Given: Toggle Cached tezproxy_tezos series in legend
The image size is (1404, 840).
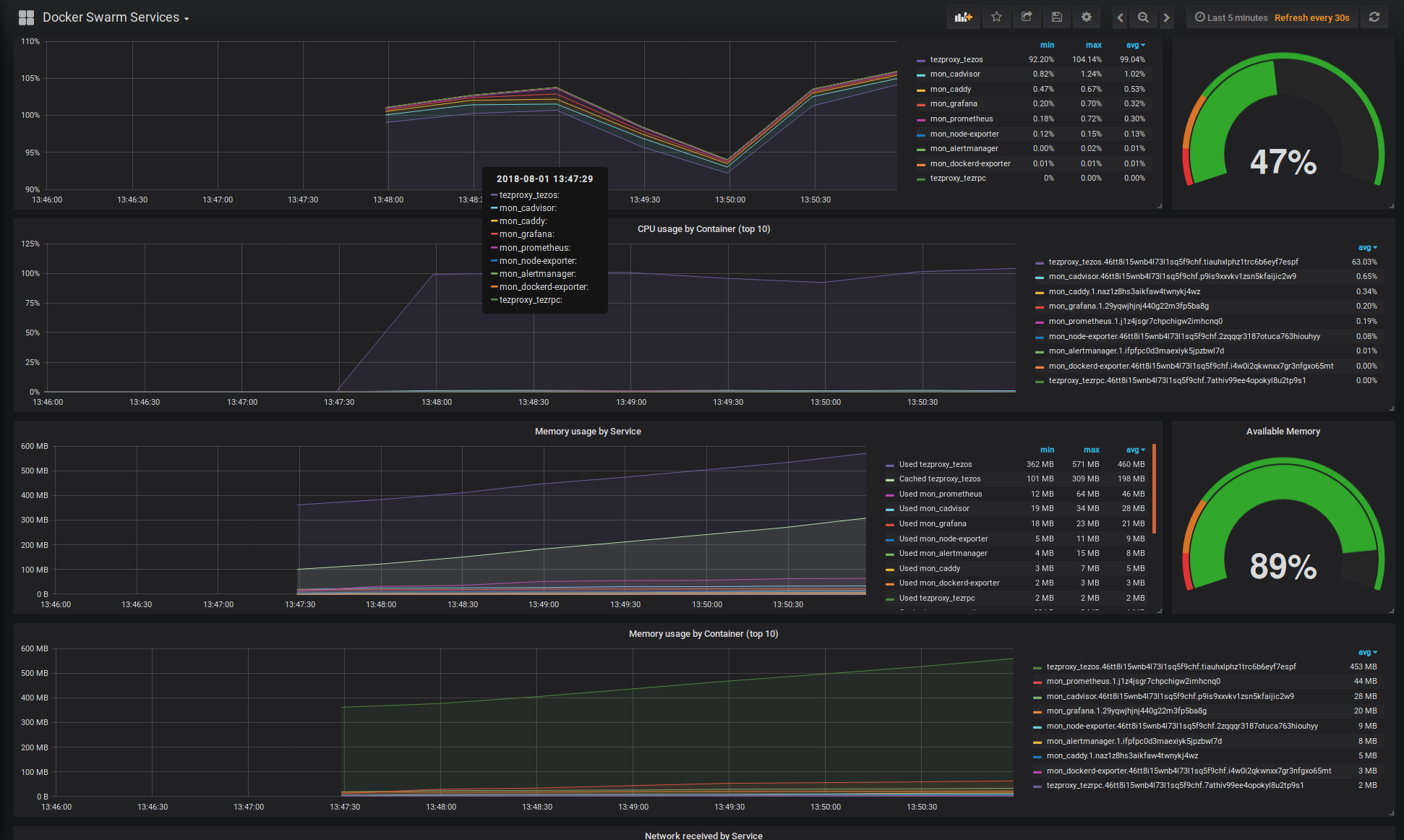Looking at the screenshot, I should (x=939, y=479).
